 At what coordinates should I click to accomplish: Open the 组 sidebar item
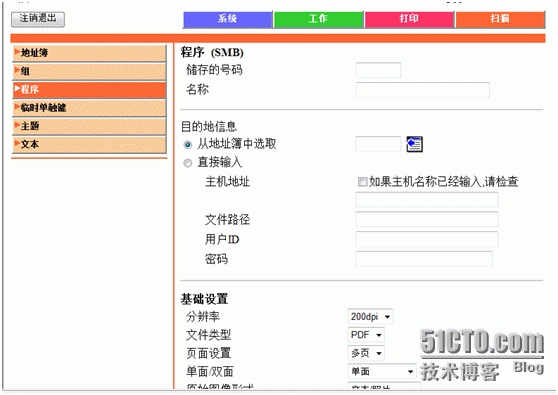point(89,71)
